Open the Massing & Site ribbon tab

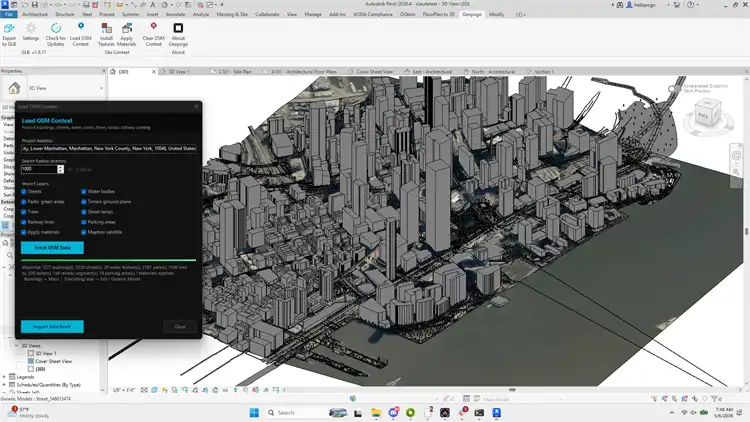click(x=232, y=14)
